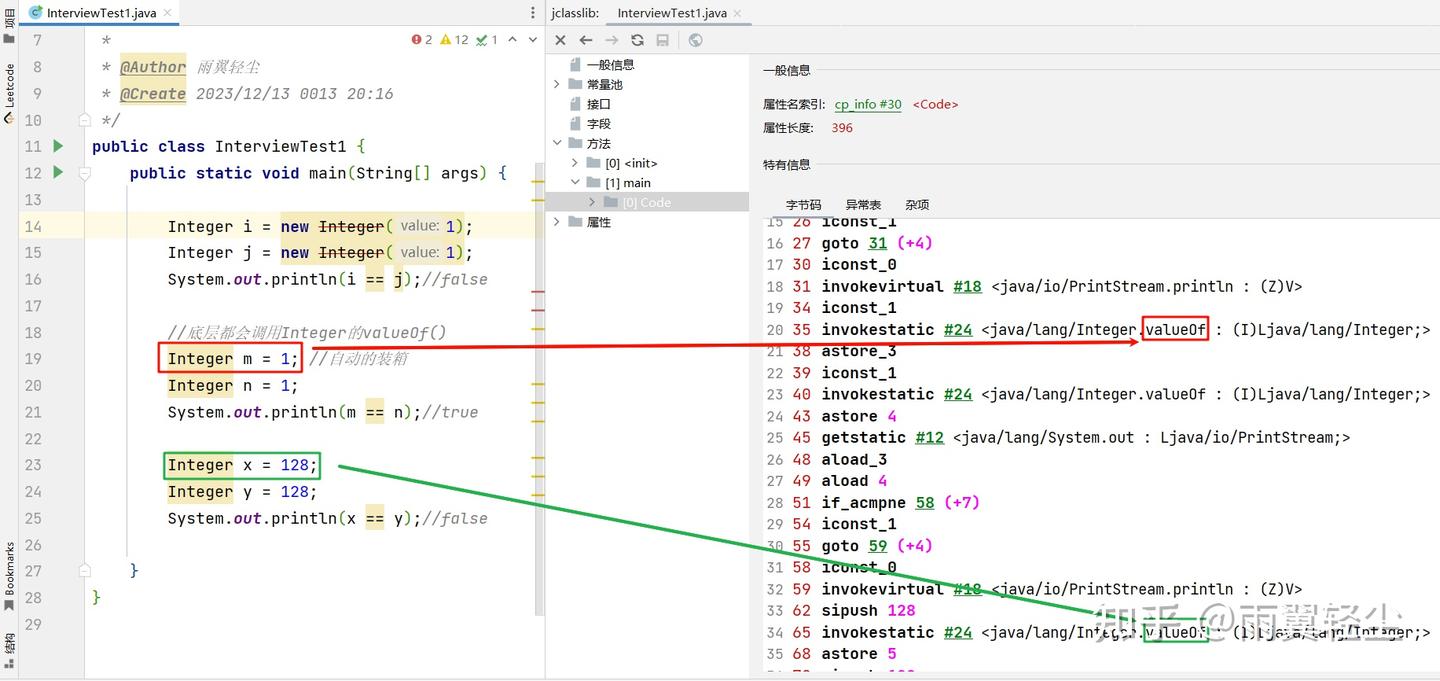This screenshot has height=681, width=1440.
Task: Collapse main method fold marker at line 12
Action: coord(85,173)
